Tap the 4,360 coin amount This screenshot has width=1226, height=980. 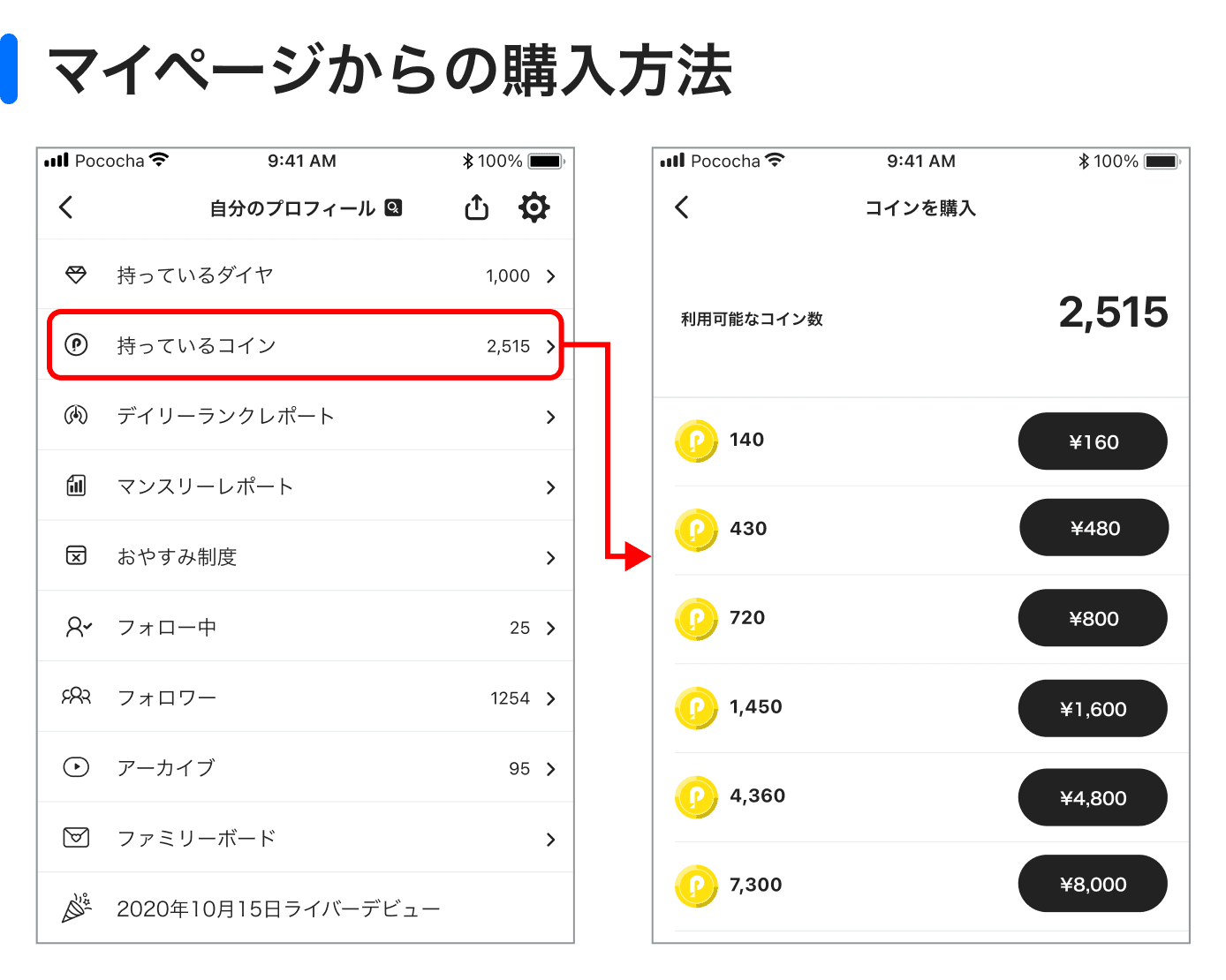pyautogui.click(x=758, y=795)
